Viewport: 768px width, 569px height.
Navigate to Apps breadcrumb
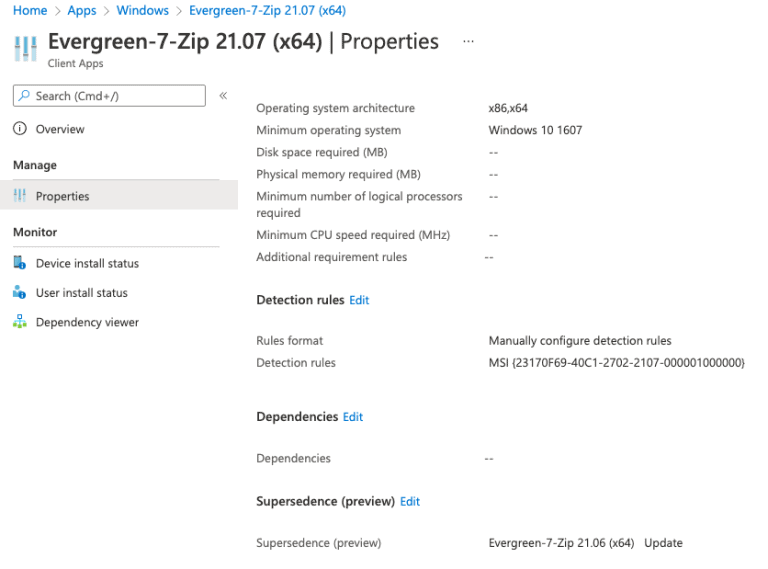(82, 10)
